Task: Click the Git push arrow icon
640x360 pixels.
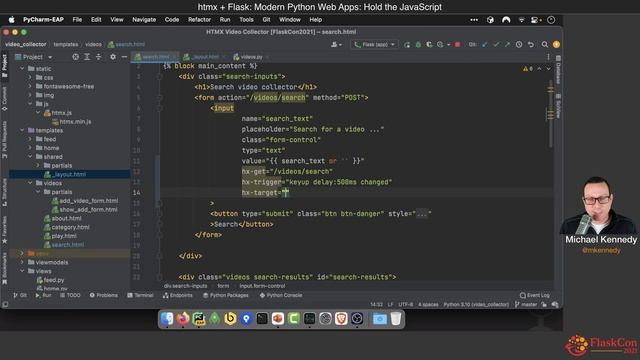Action: point(507,44)
